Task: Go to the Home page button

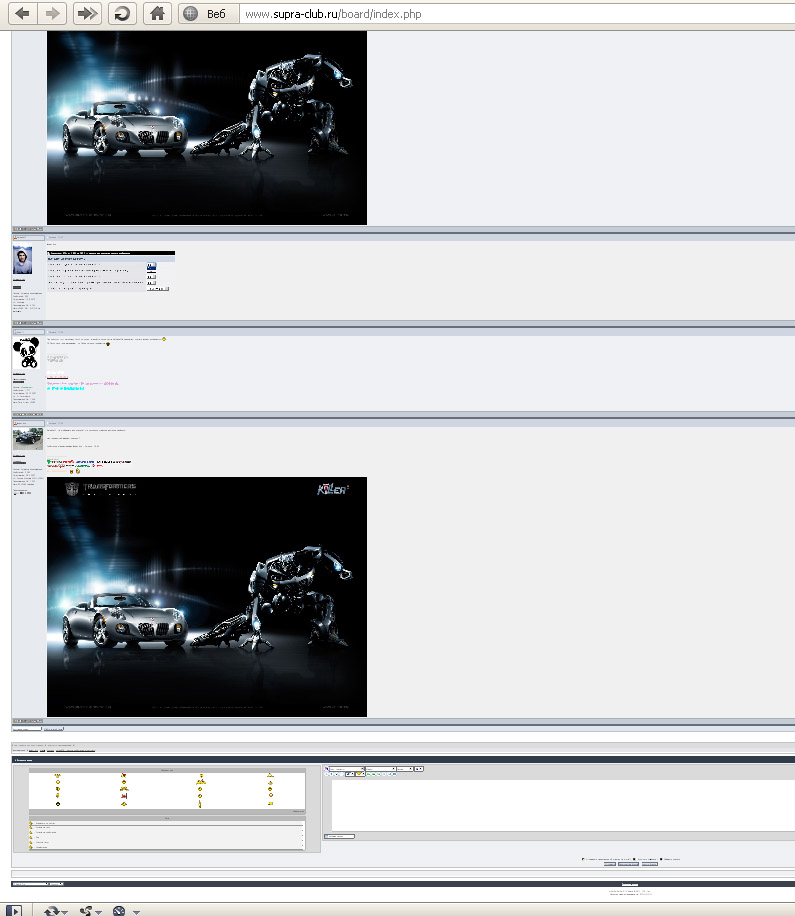Action: coord(155,14)
